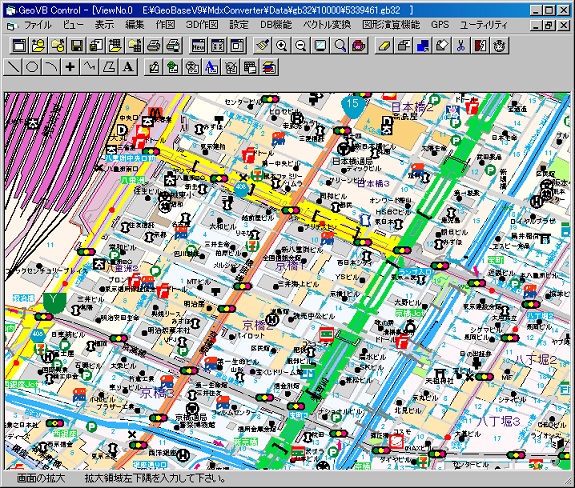Click the table grid settings icon

250,67
